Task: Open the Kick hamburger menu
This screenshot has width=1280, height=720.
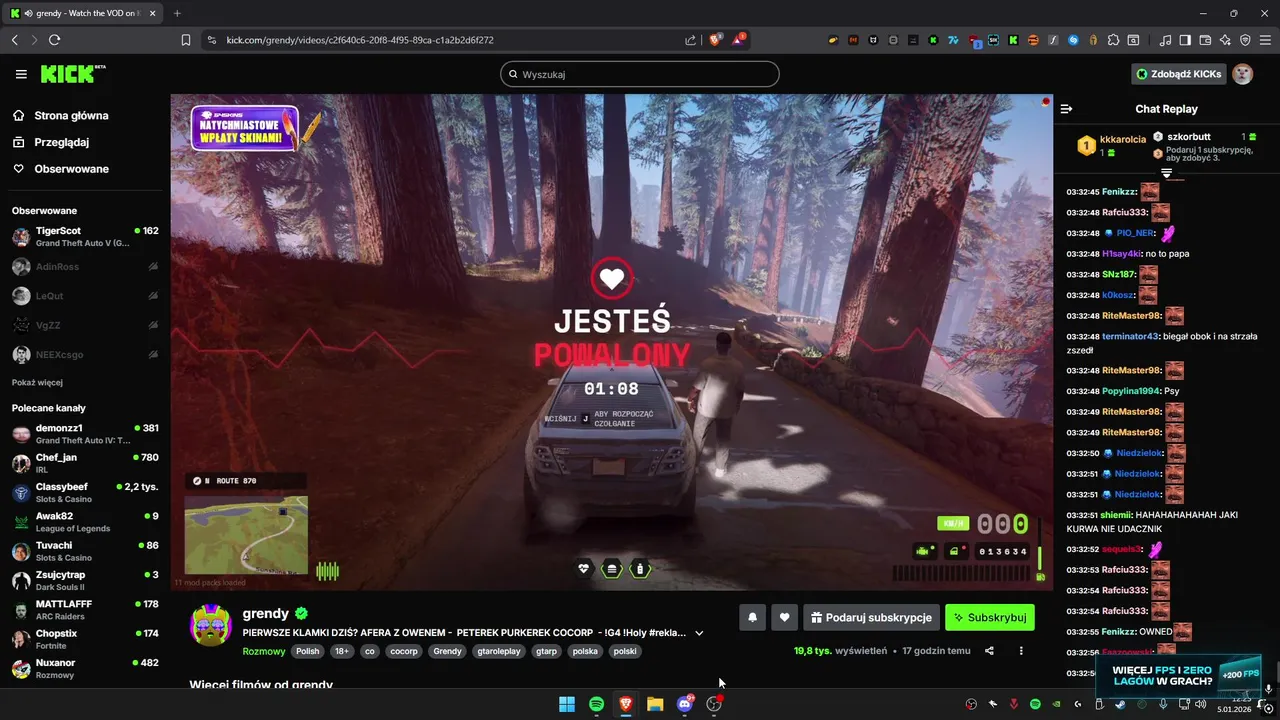Action: coord(21,74)
